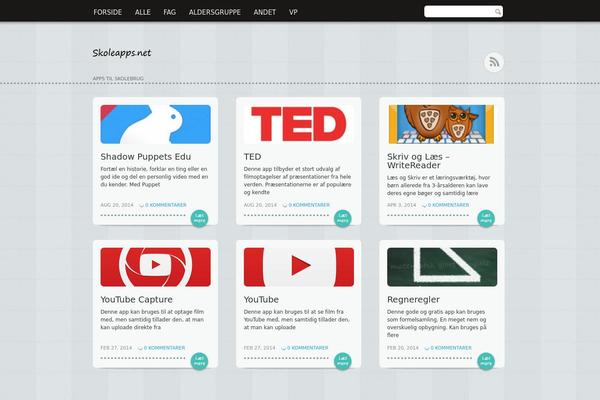Click read-more circle on Regneregler card
Image resolution: width=600 pixels, height=400 pixels.
[x=486, y=361]
